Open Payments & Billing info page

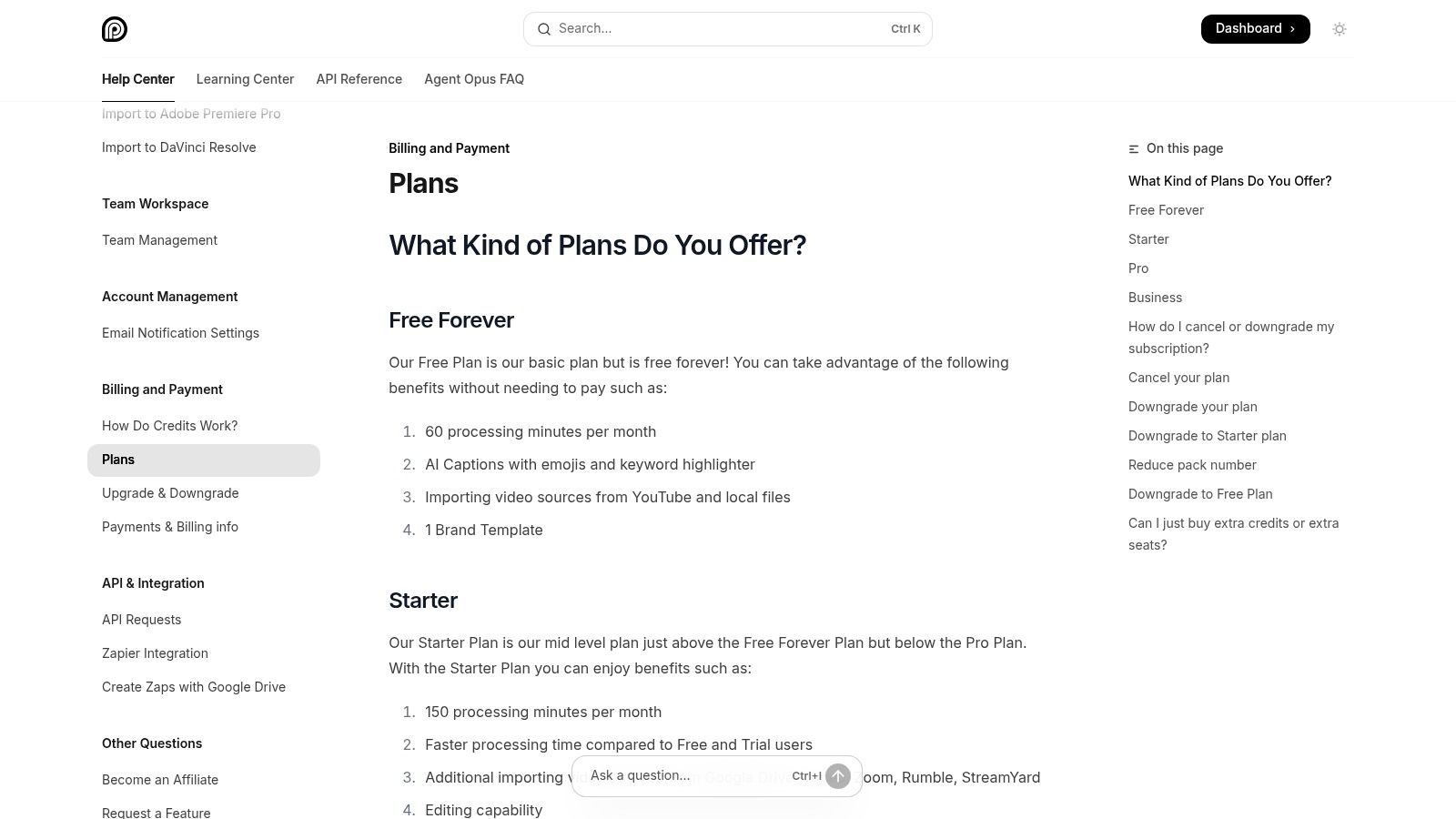[170, 527]
